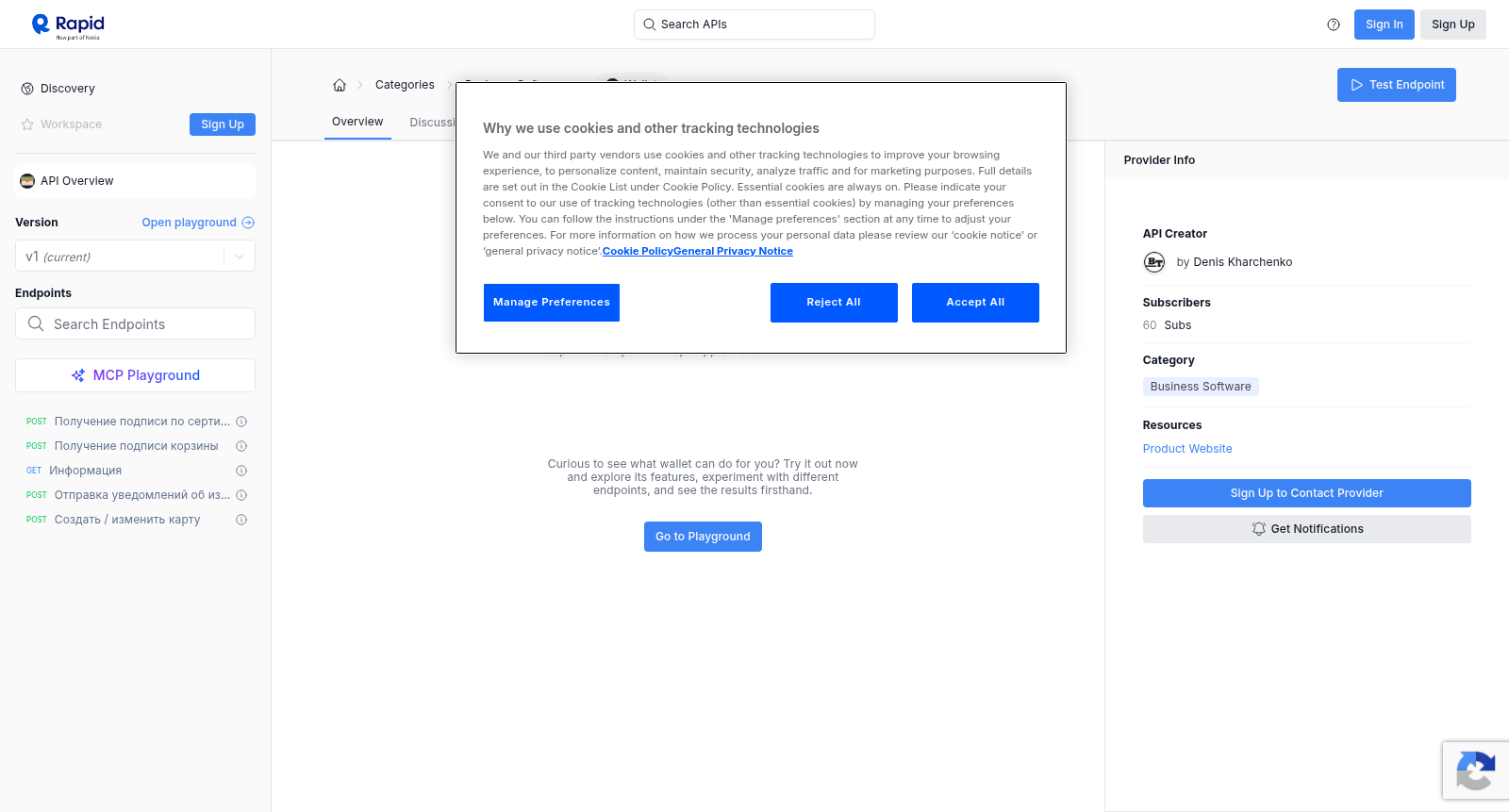Click the Workspace sidebar label
Screen dimensions: 1509x812
point(71,124)
